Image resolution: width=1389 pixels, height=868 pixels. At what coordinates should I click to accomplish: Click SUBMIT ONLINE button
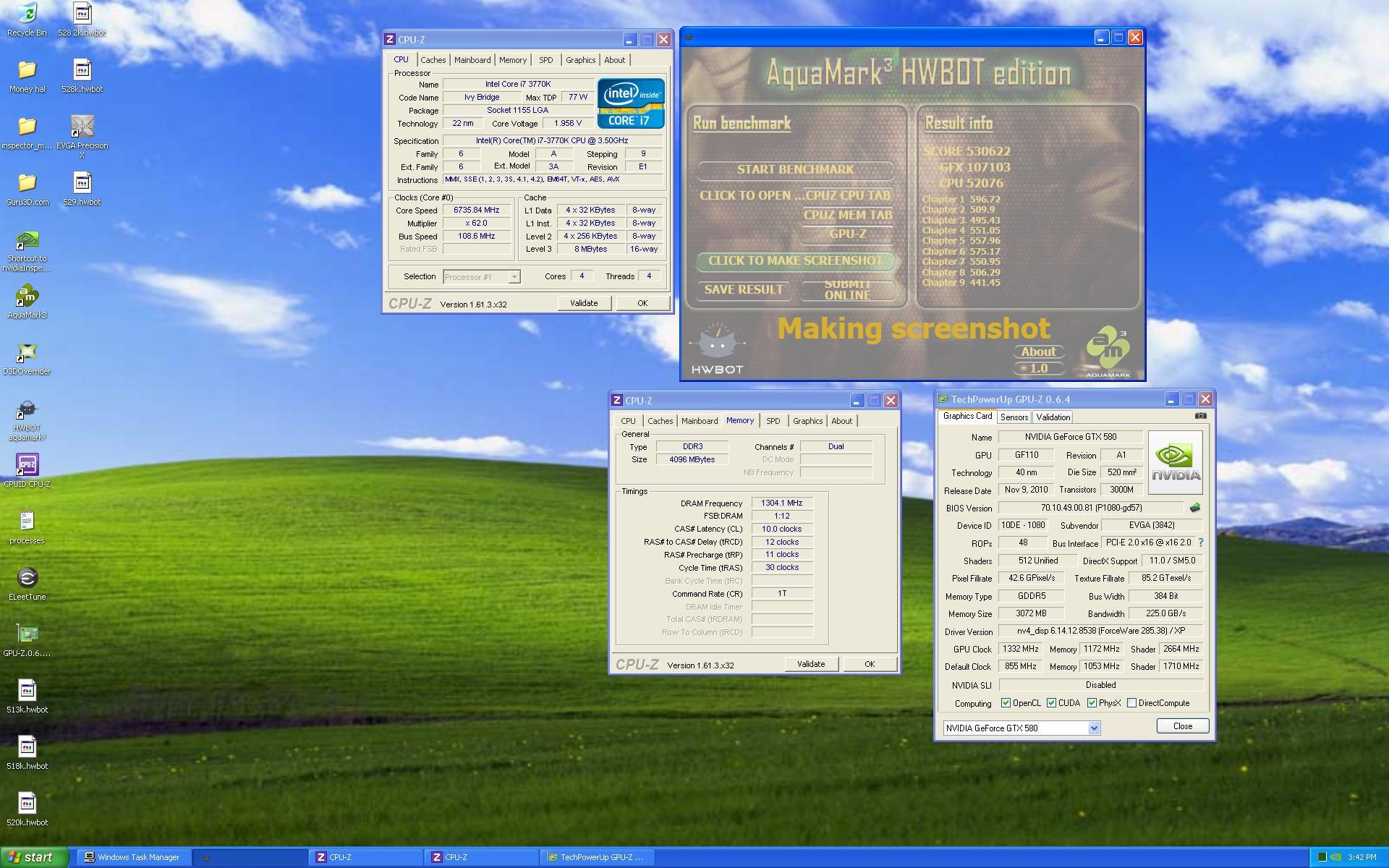[x=848, y=289]
